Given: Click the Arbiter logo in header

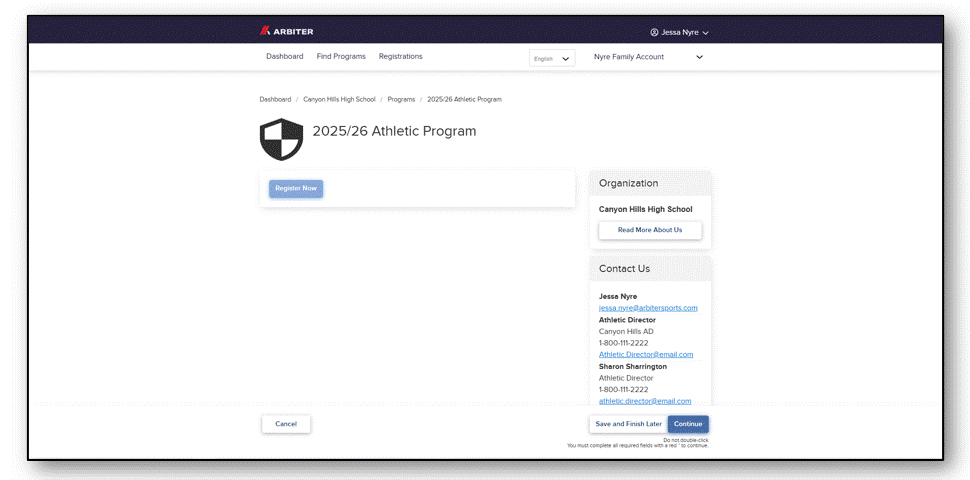Looking at the screenshot, I should 286,31.
